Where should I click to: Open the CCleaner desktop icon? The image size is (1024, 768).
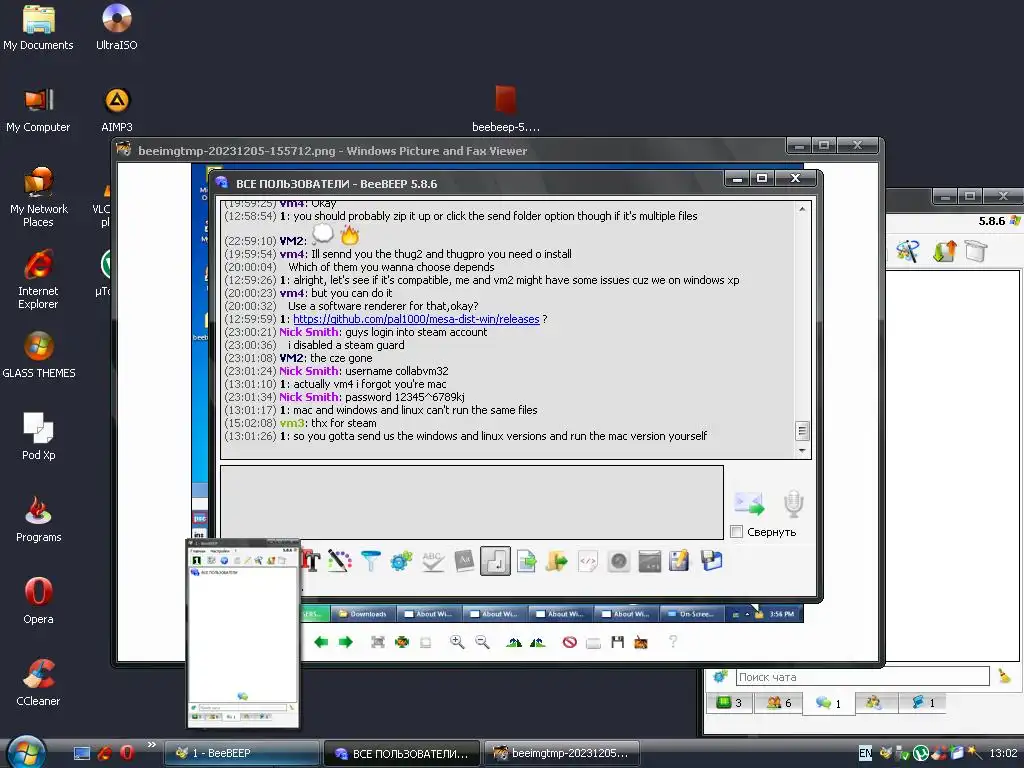38,682
